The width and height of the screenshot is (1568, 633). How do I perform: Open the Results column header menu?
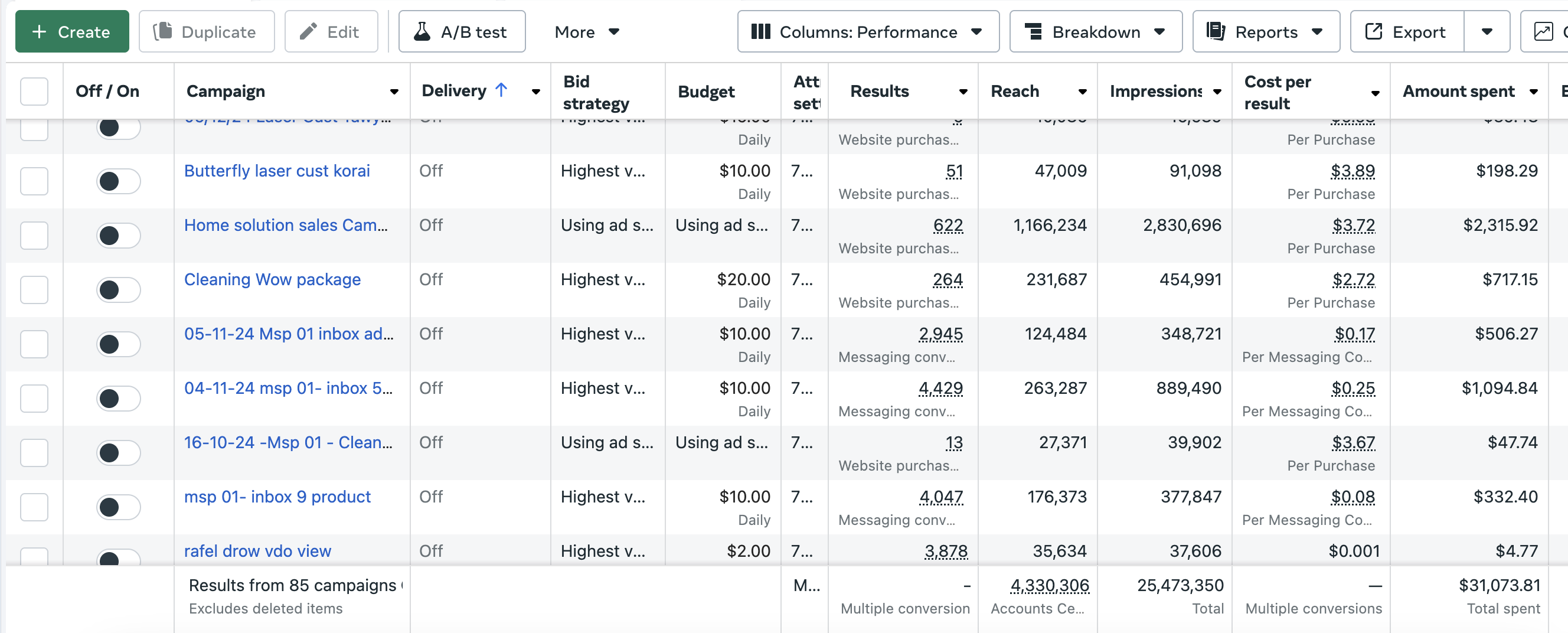(963, 92)
